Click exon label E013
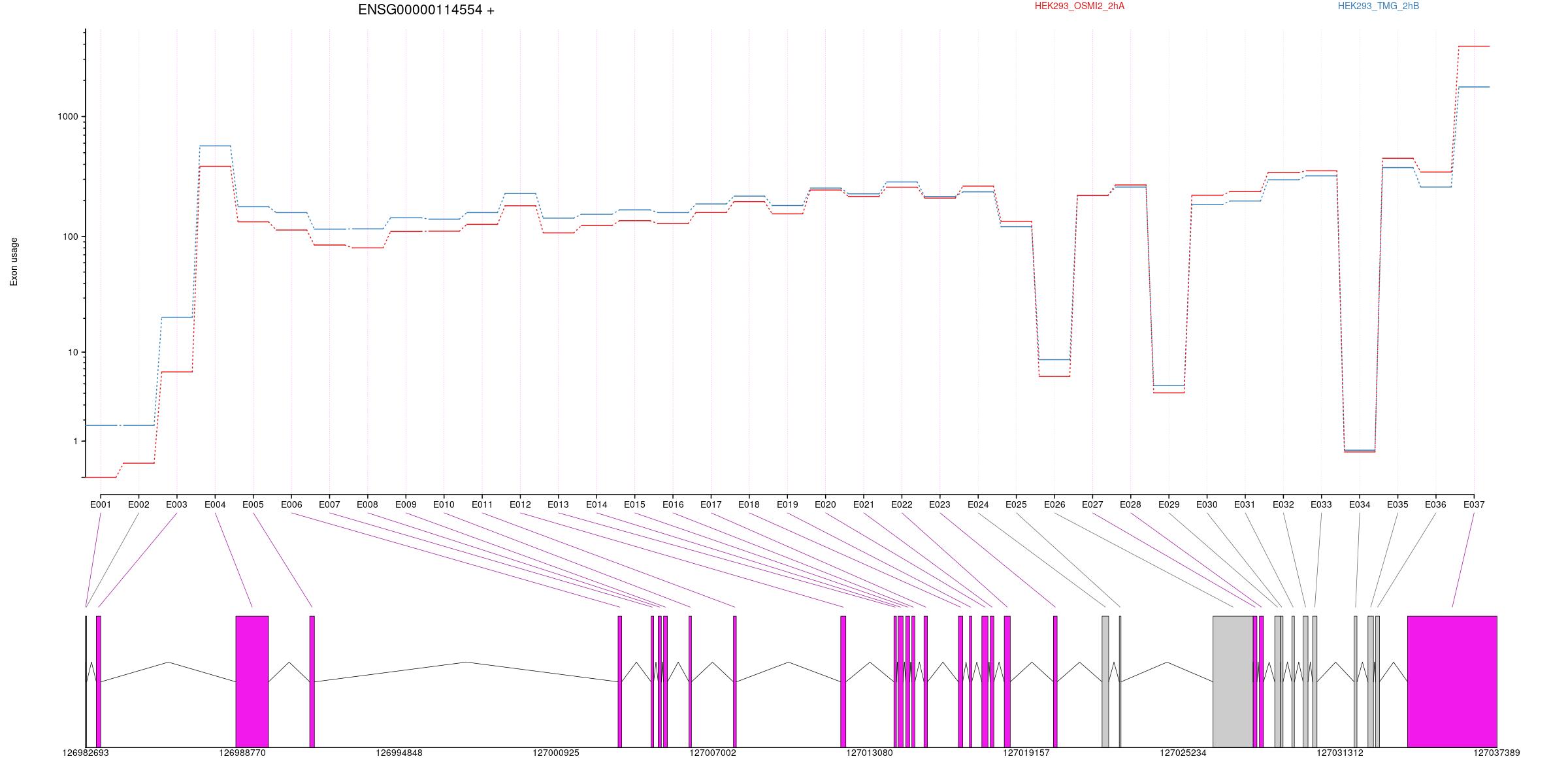Viewport: 1568px width, 784px height. point(558,504)
